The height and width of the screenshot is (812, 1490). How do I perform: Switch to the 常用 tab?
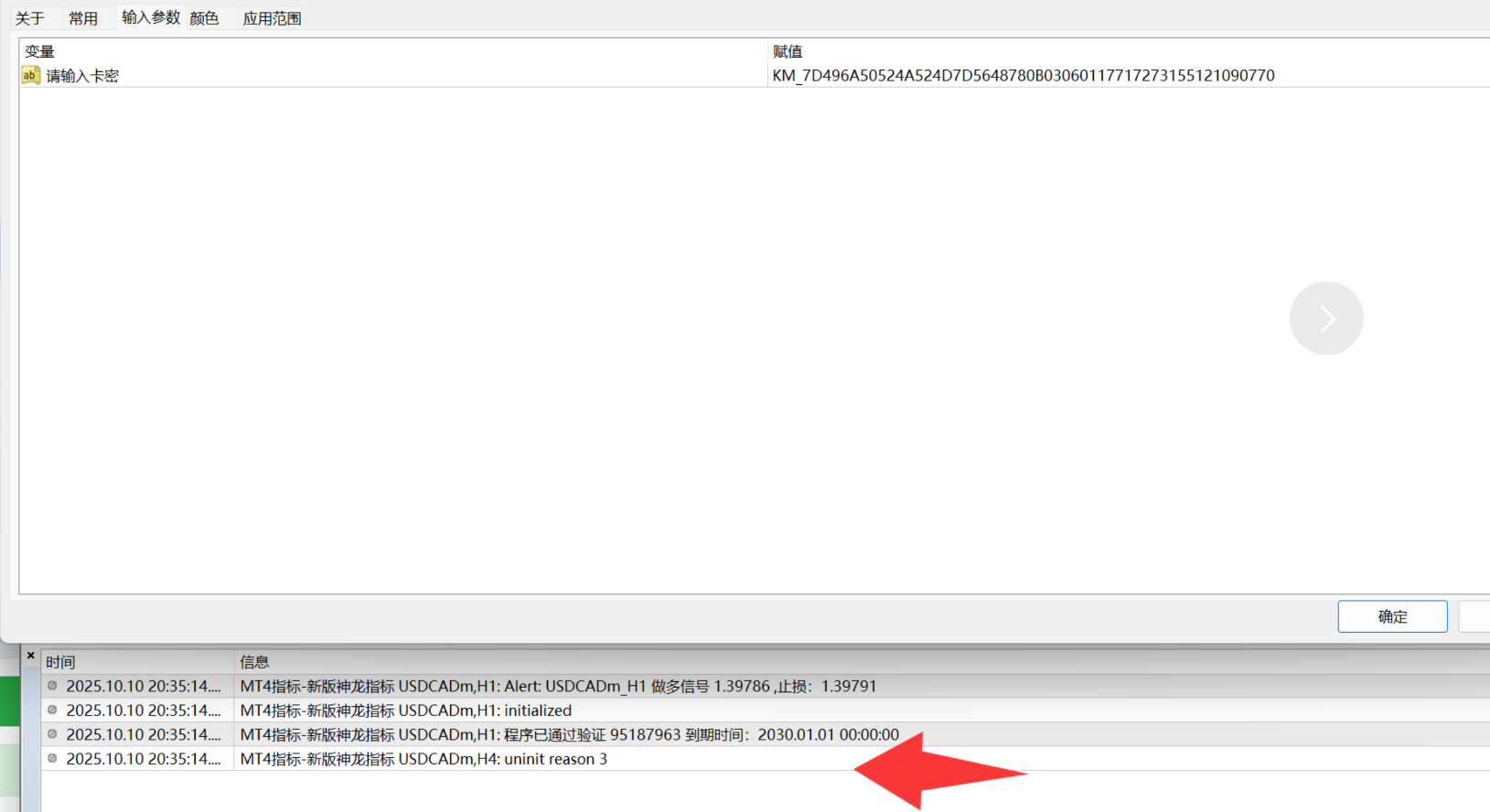[x=83, y=18]
